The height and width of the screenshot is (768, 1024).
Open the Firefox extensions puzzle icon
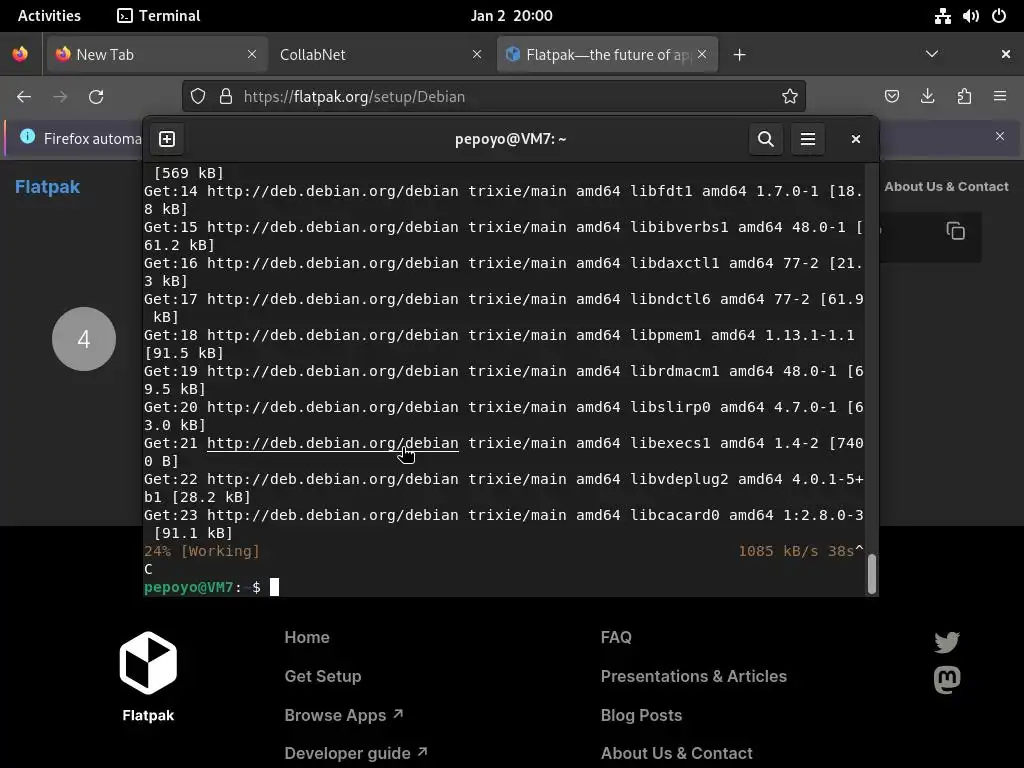[964, 97]
